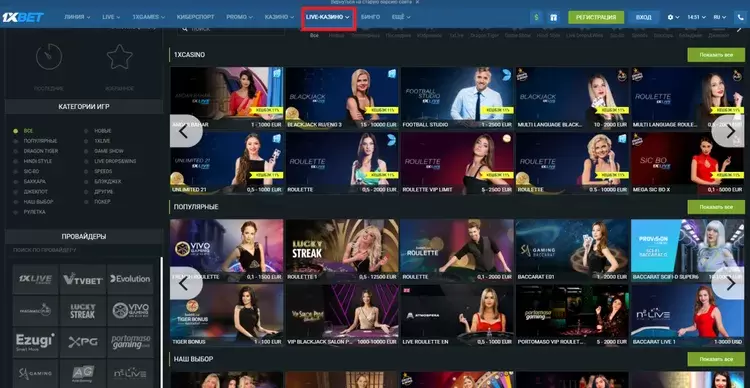Screen dimensions: 750x388
Task: Select the Pragmatic Play provider logo
Action: tap(35, 311)
